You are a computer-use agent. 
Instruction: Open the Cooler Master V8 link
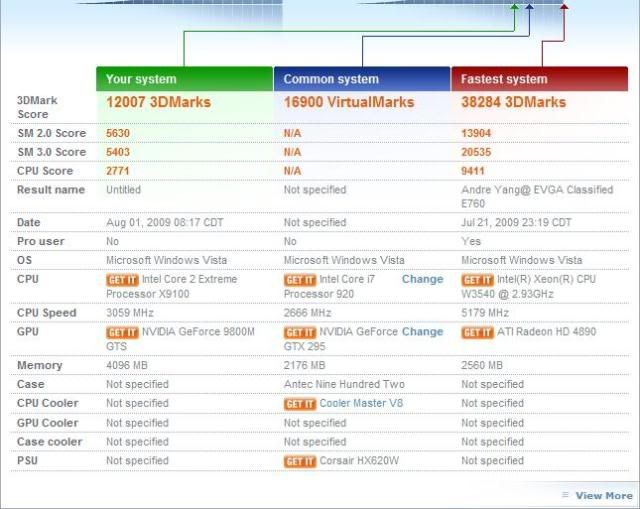coord(361,403)
